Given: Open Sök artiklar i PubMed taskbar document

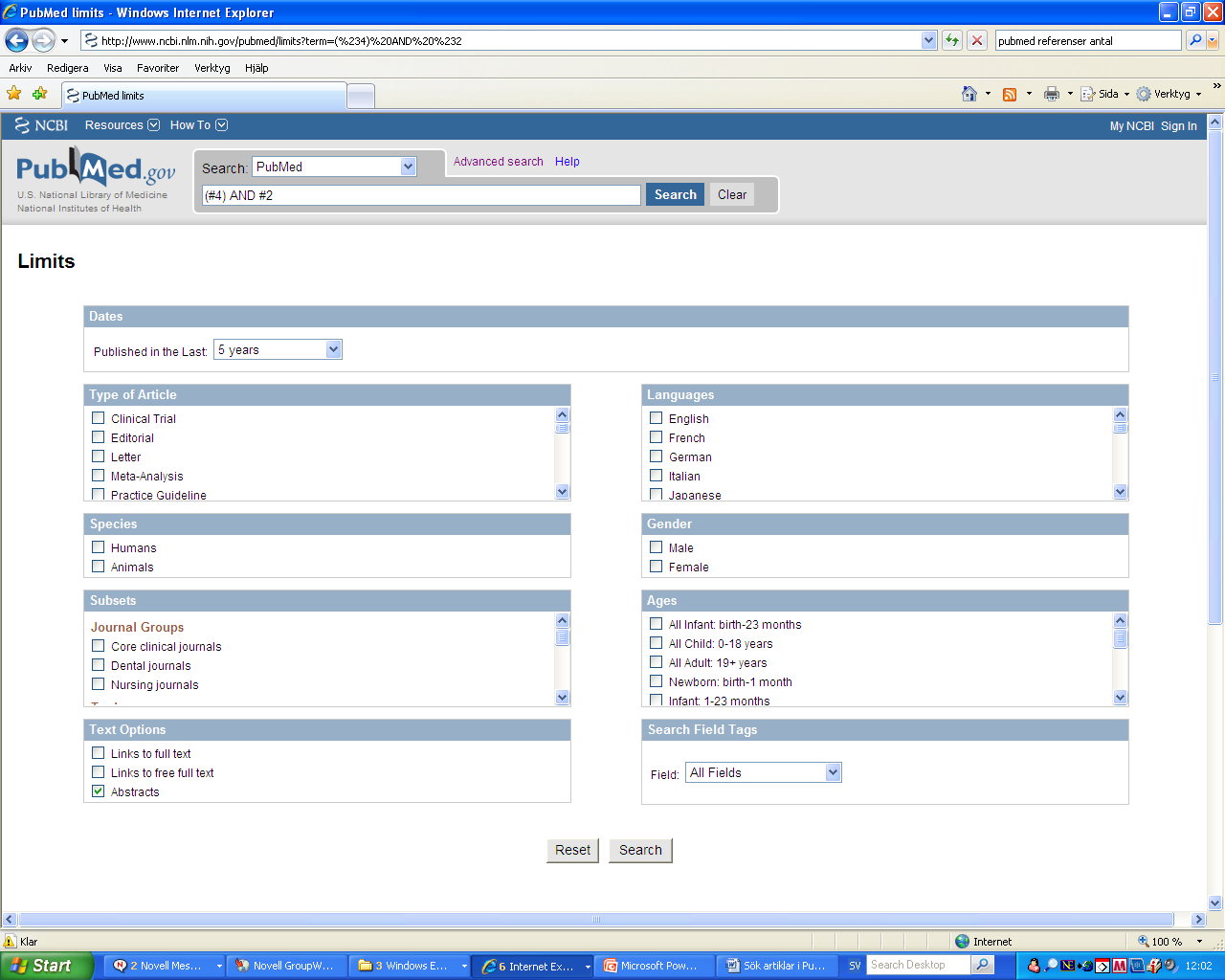Looking at the screenshot, I should [x=778, y=966].
